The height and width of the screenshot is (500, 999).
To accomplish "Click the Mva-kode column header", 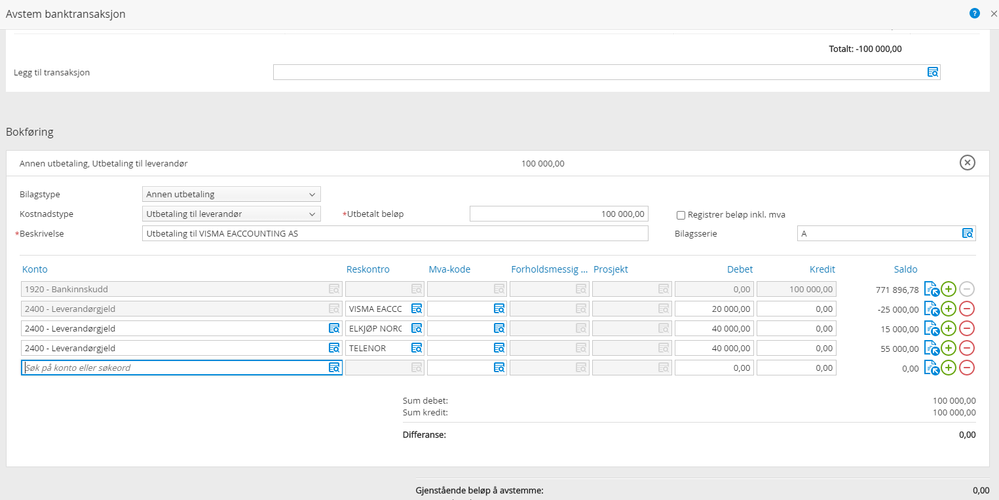I will coord(449,269).
